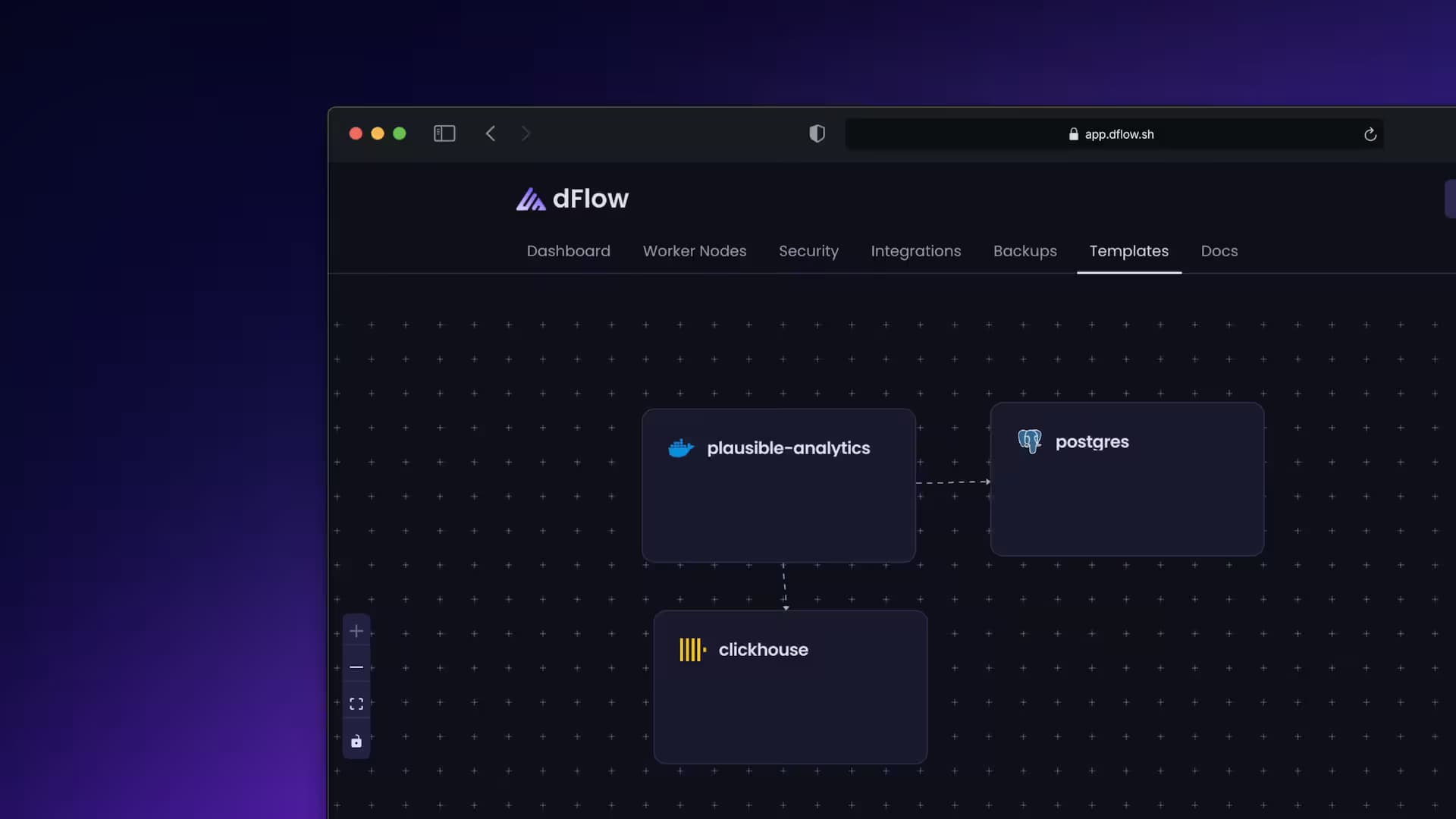Click the padlock icon in the address bar
This screenshot has height=819, width=1456.
pos(1074,134)
